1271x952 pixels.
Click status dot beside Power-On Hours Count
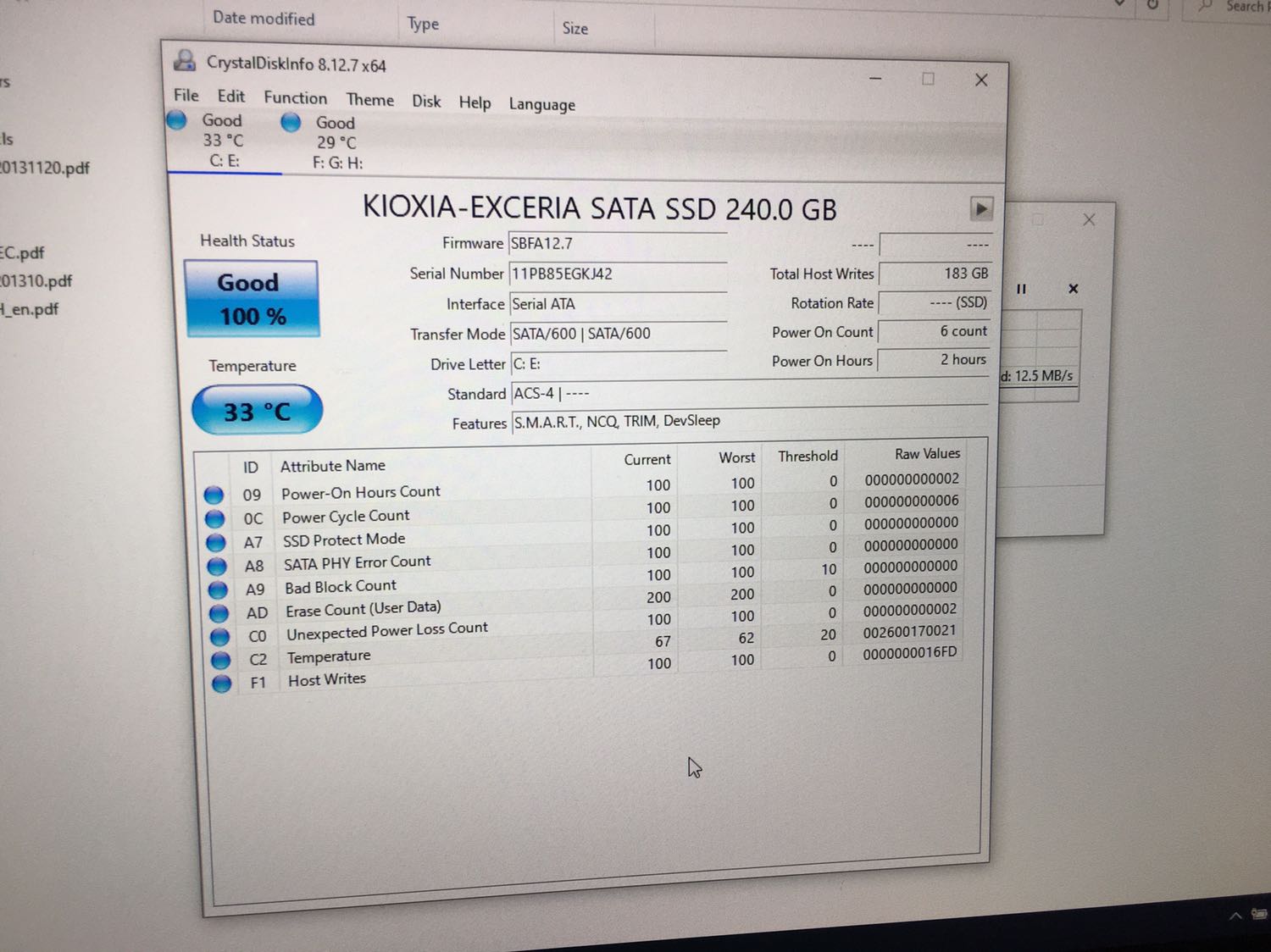(214, 495)
